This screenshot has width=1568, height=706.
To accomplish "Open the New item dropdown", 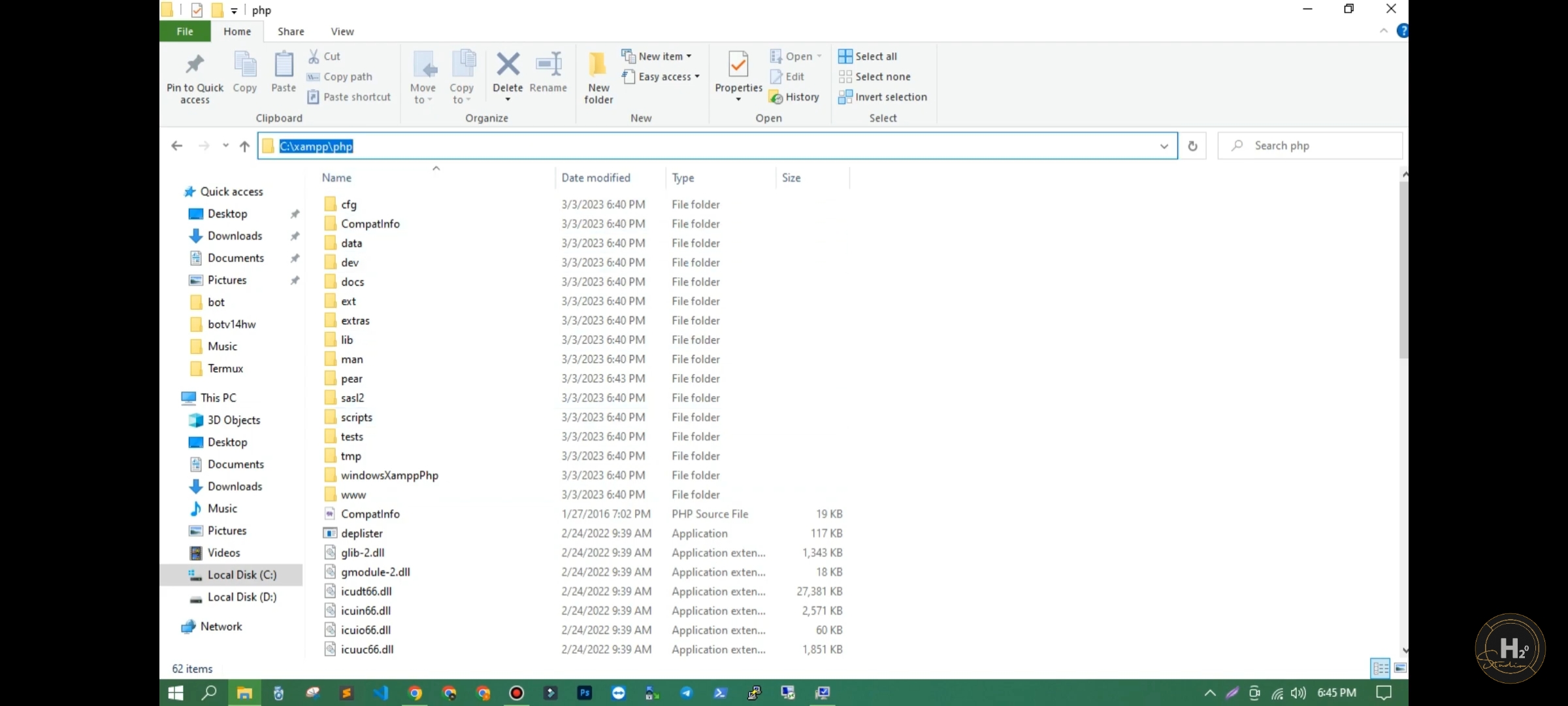I will coord(657,56).
